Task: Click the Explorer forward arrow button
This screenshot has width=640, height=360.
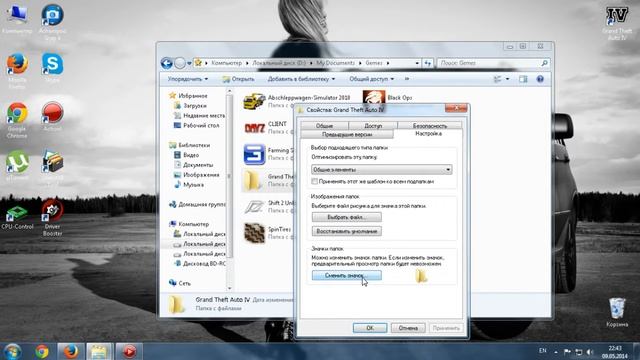Action: click(180, 63)
